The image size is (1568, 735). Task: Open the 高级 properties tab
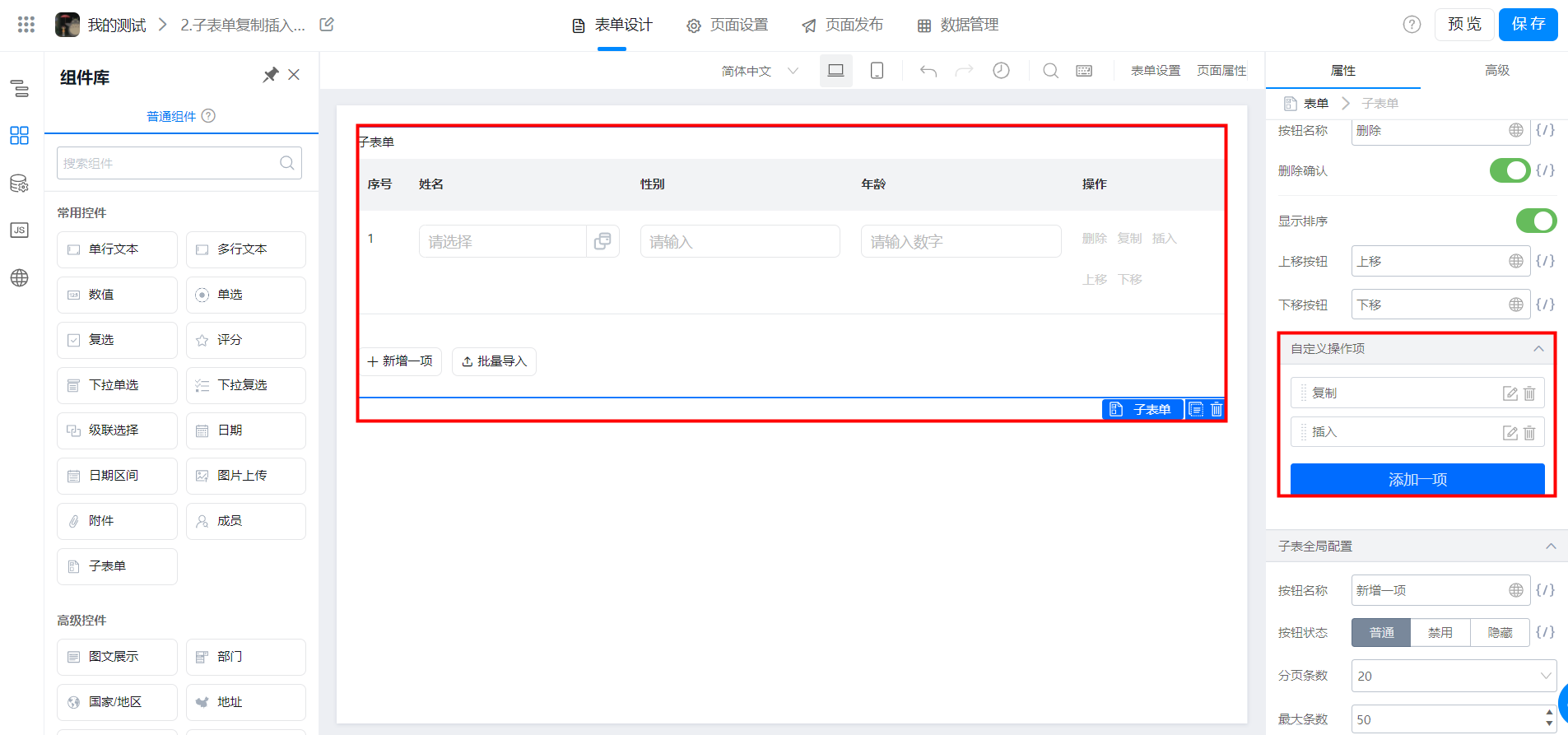[1496, 71]
